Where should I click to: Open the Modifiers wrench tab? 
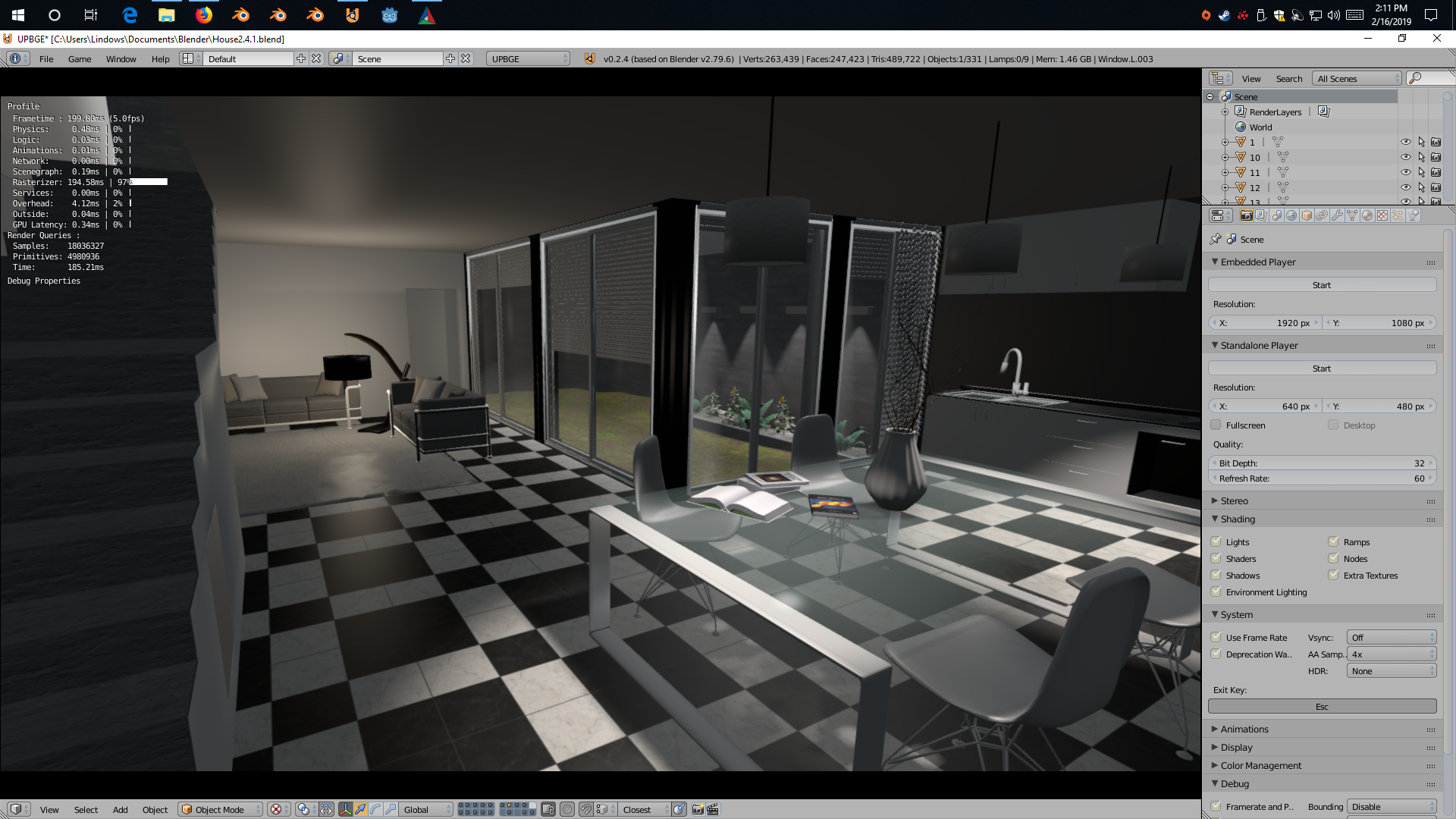1337,215
